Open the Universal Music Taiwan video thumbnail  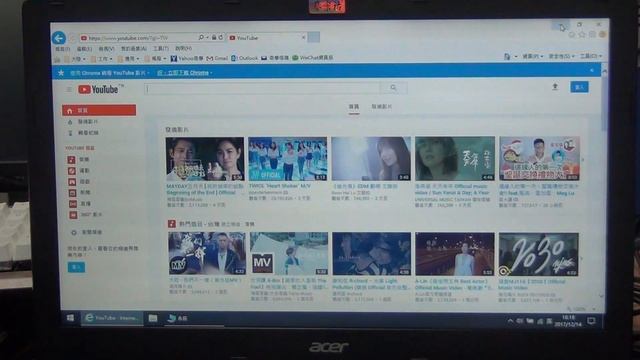coord(455,158)
